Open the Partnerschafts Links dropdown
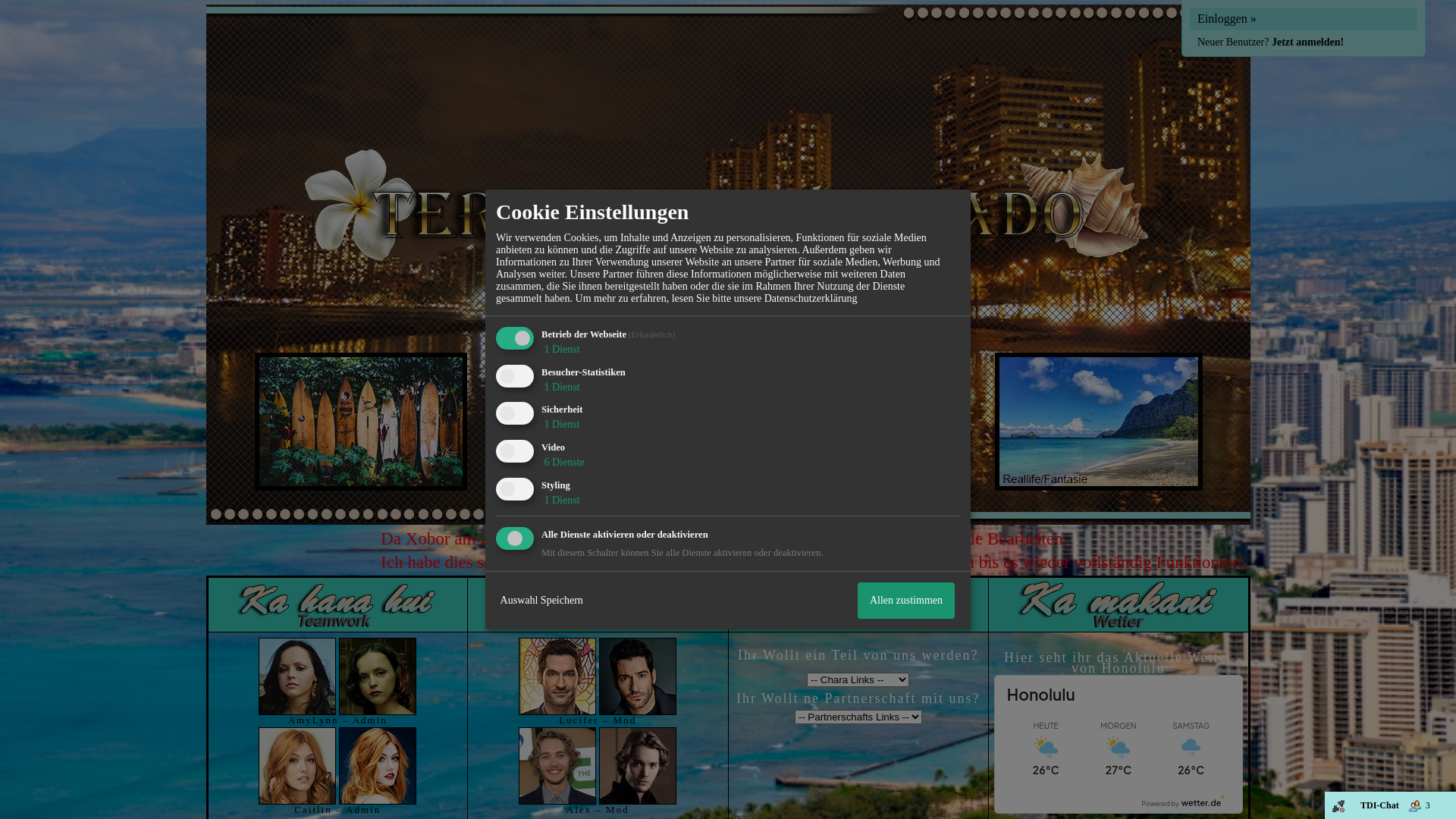 click(858, 717)
